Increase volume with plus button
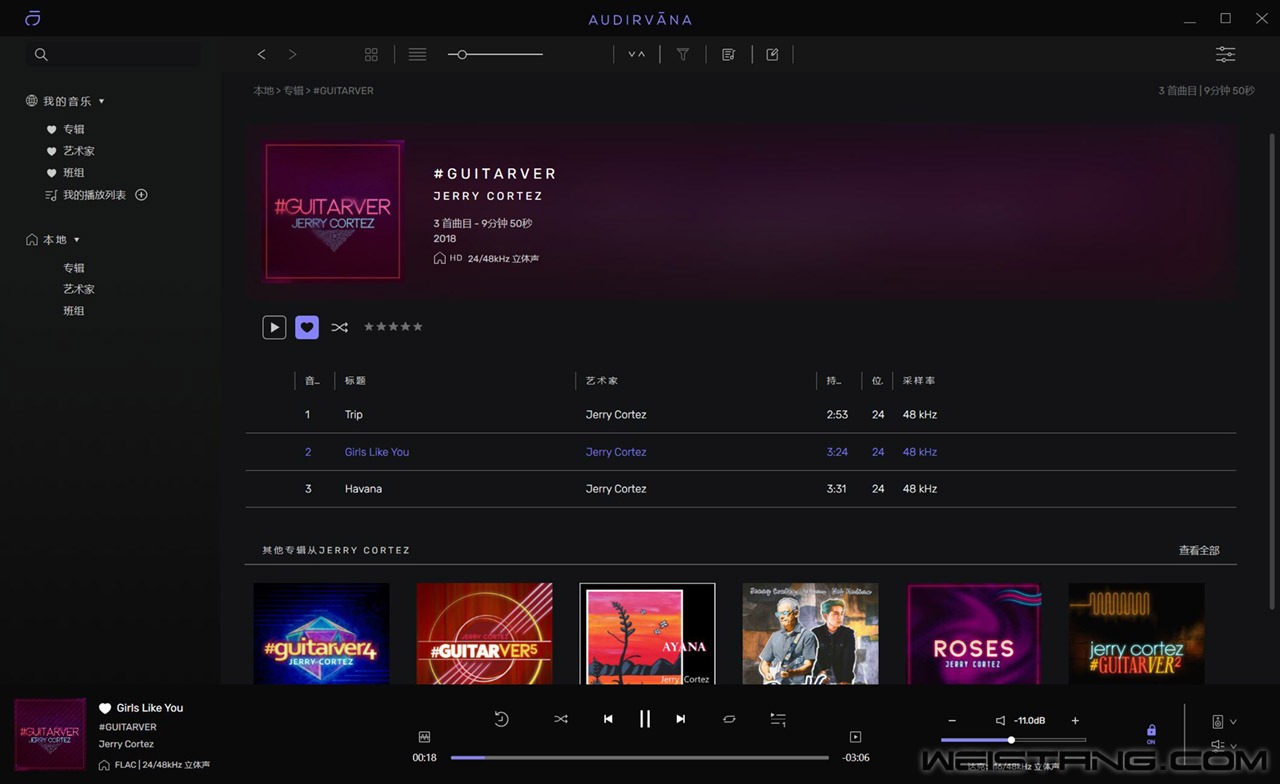Viewport: 1280px width, 784px height. (1075, 720)
